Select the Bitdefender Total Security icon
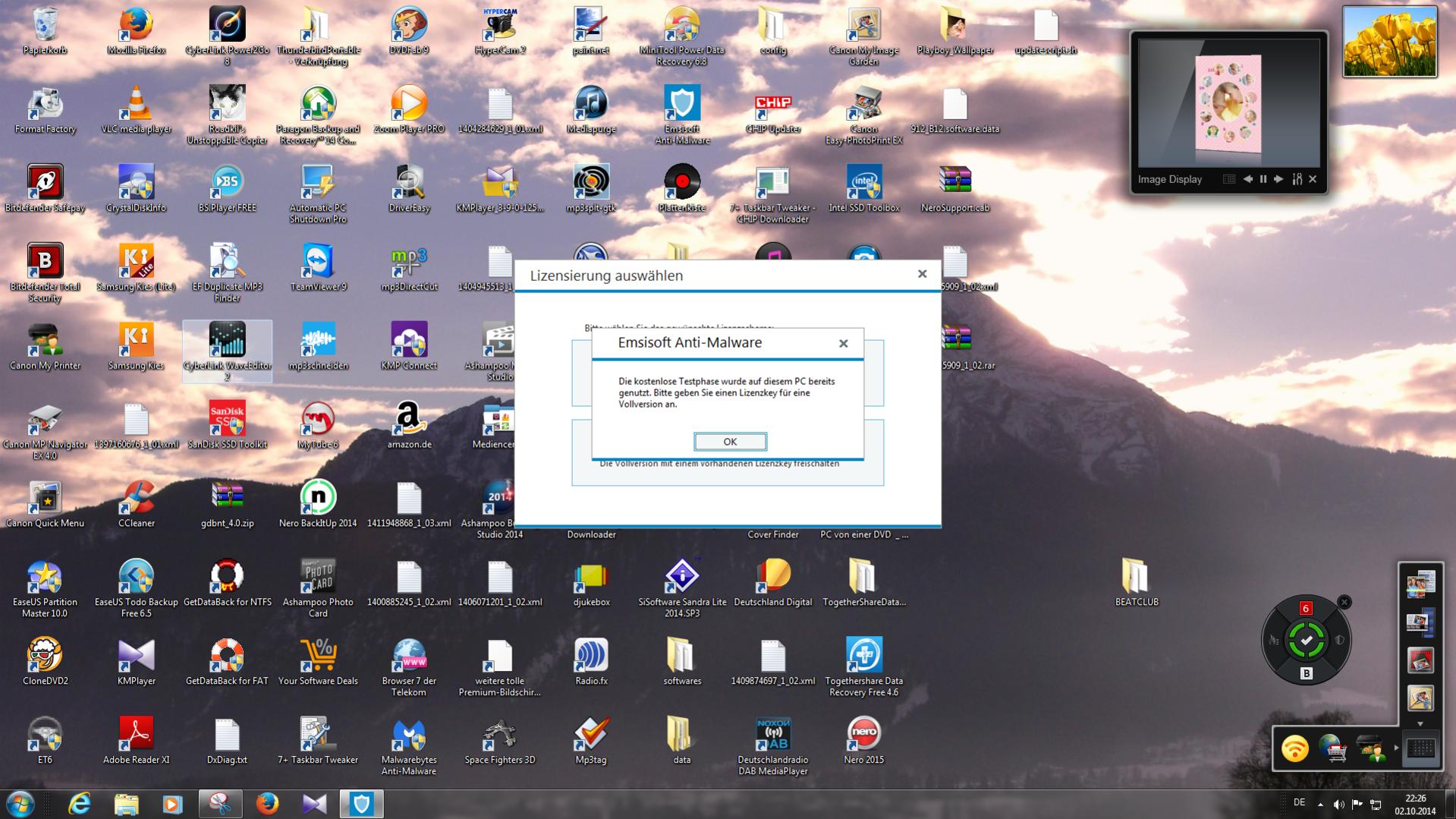Image resolution: width=1456 pixels, height=819 pixels. click(x=45, y=272)
